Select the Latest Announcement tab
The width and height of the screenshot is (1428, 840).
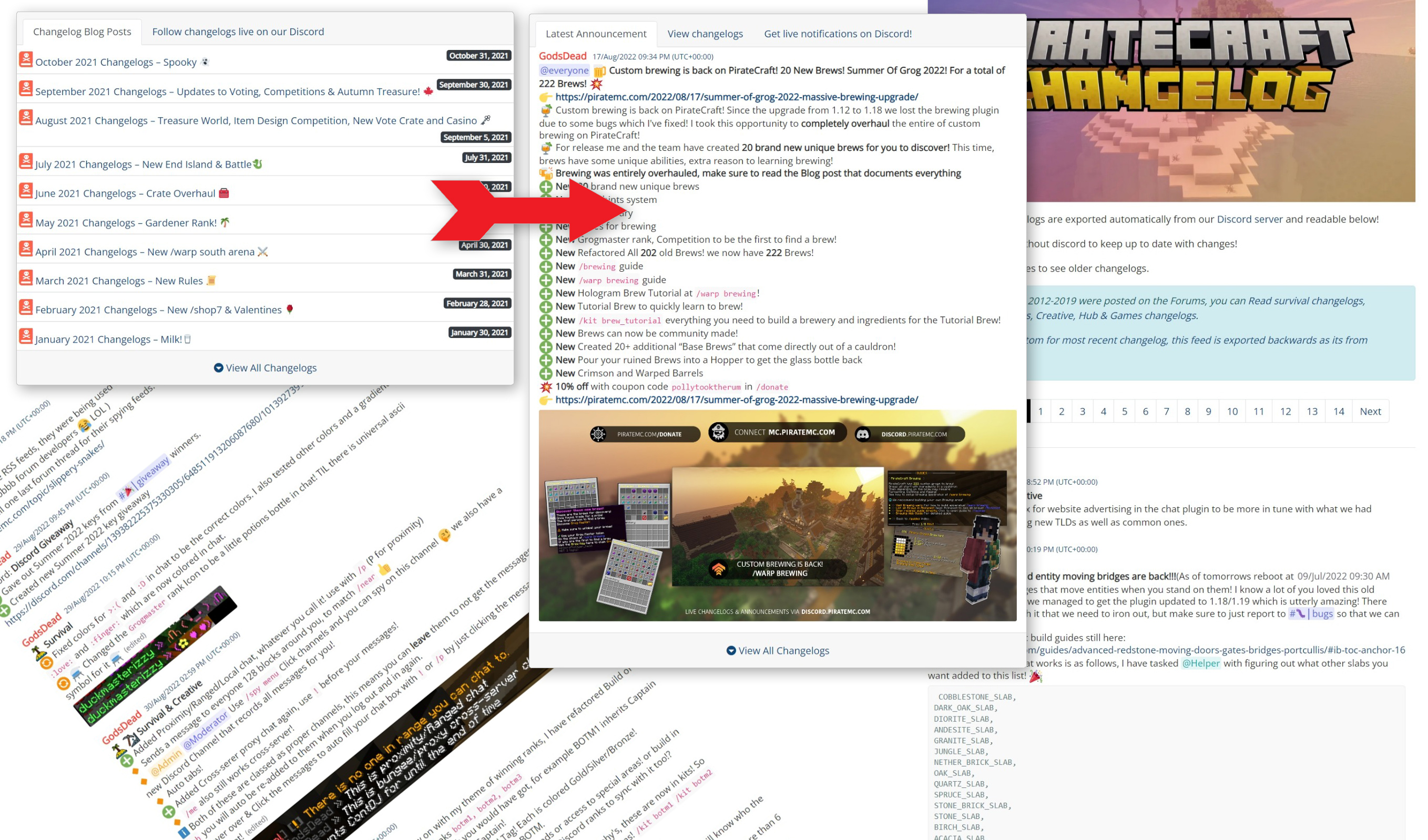(x=596, y=34)
